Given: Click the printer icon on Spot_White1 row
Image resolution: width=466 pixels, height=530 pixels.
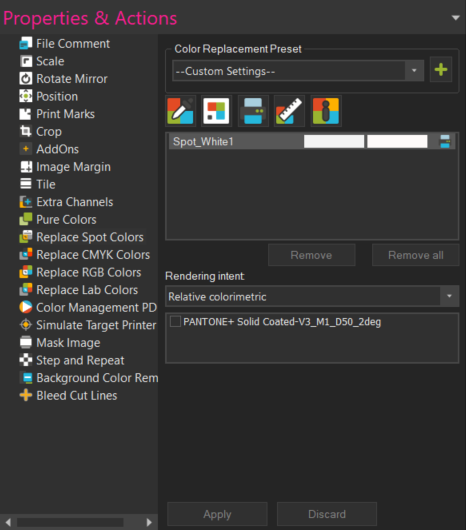Looking at the screenshot, I should (445, 141).
